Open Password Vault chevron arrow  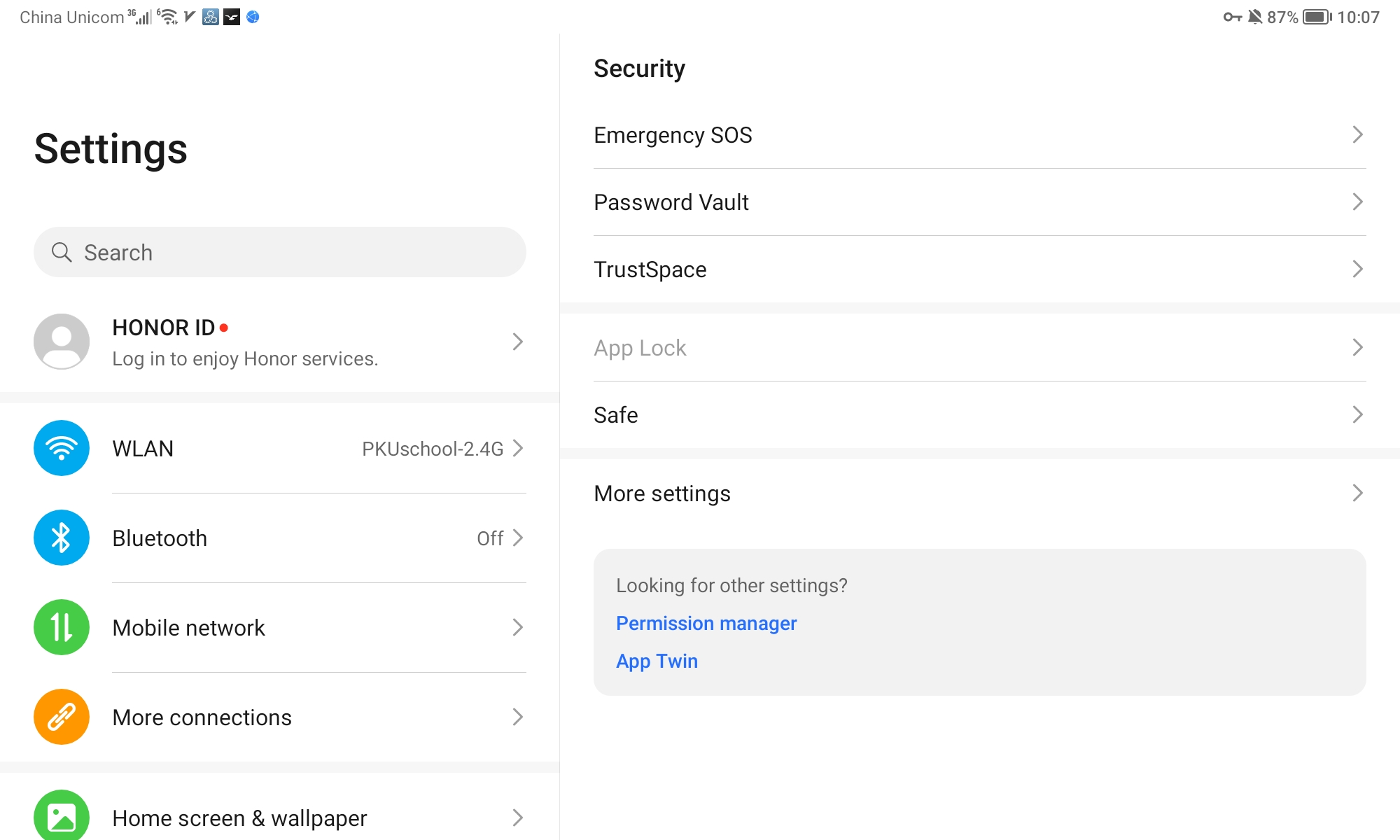[1357, 202]
